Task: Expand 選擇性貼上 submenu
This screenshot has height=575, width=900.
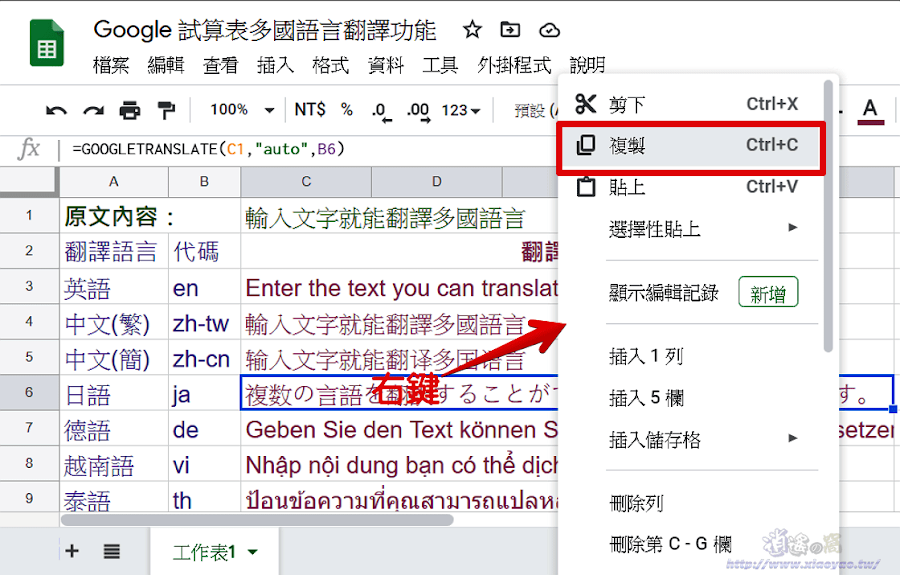Action: click(793, 228)
